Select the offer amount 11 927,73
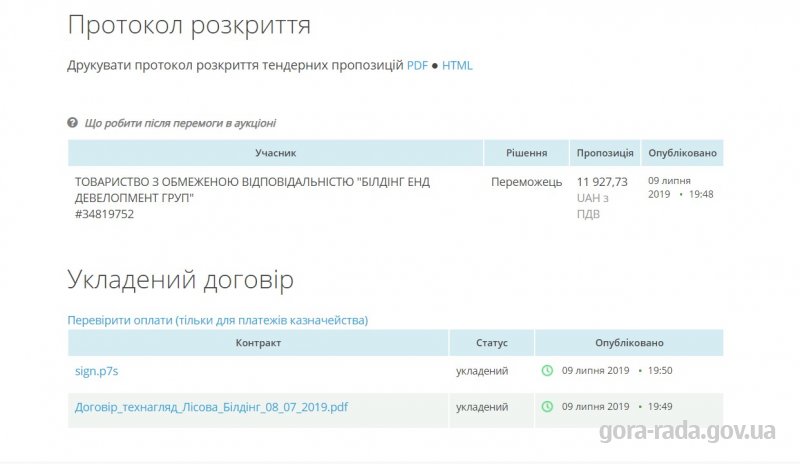 (602, 182)
